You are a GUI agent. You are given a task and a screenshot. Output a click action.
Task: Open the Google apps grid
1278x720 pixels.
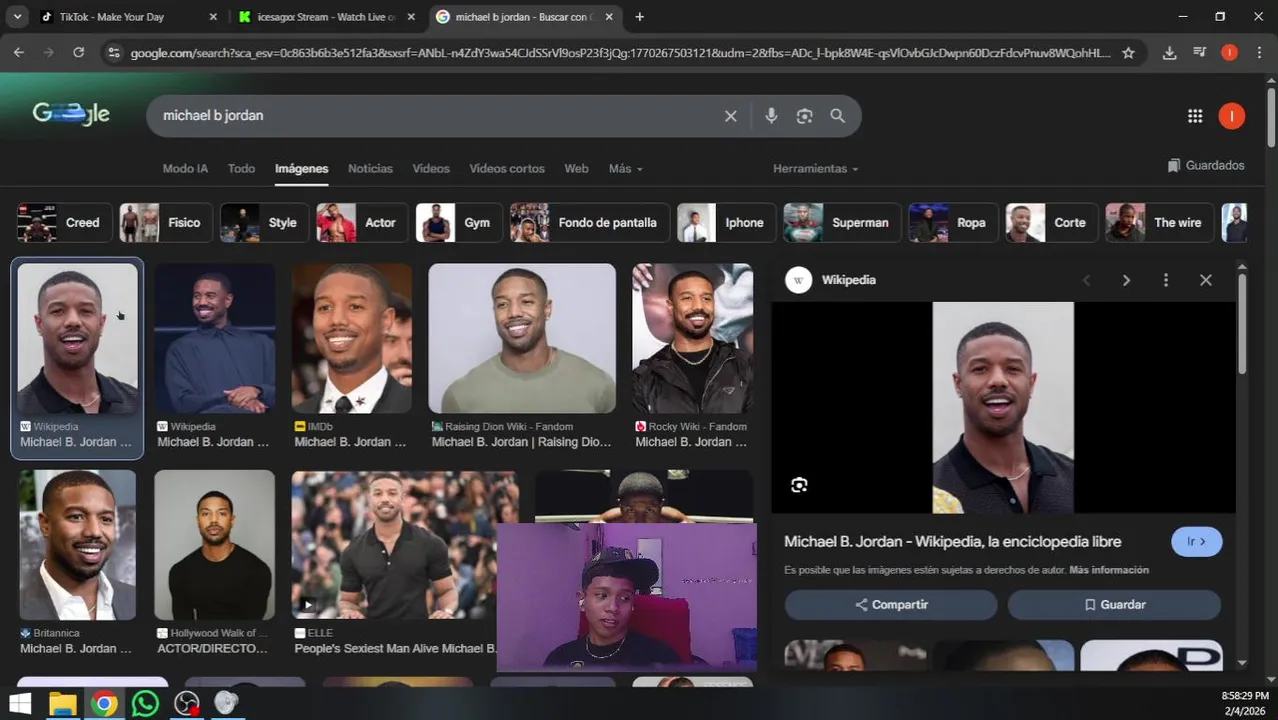point(1195,116)
